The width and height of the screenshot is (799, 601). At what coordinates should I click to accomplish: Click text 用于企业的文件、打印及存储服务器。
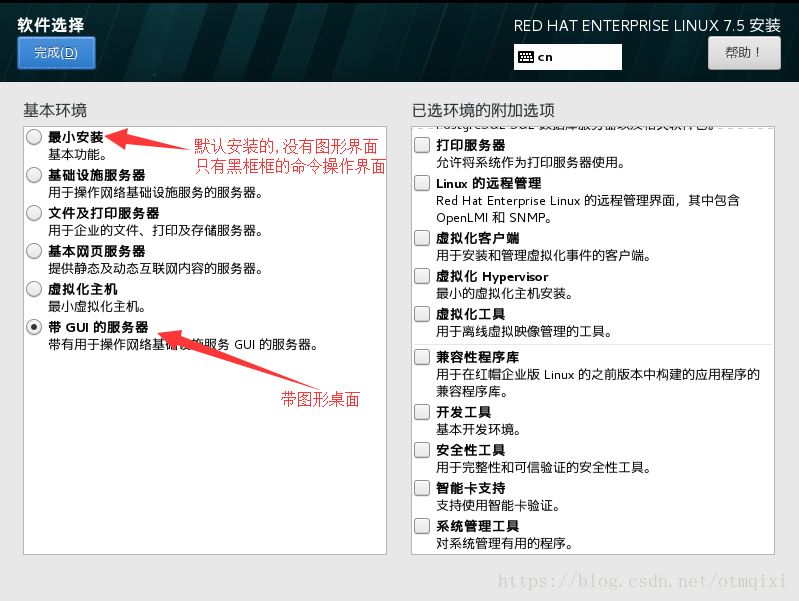(x=155, y=230)
